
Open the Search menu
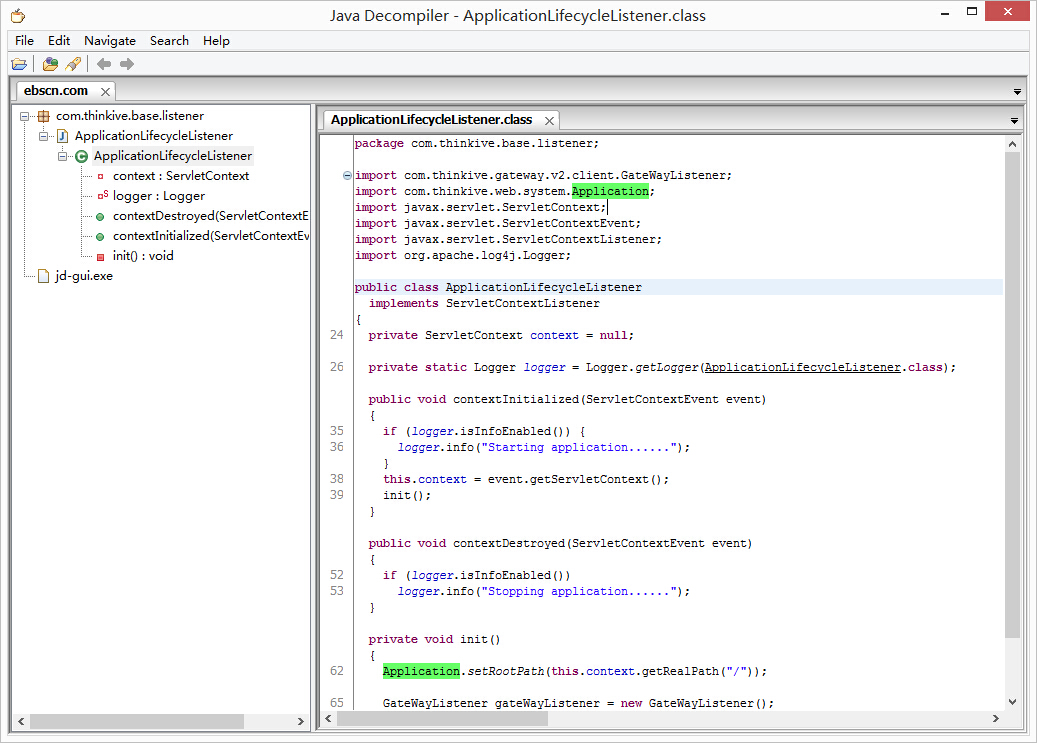[x=169, y=40]
